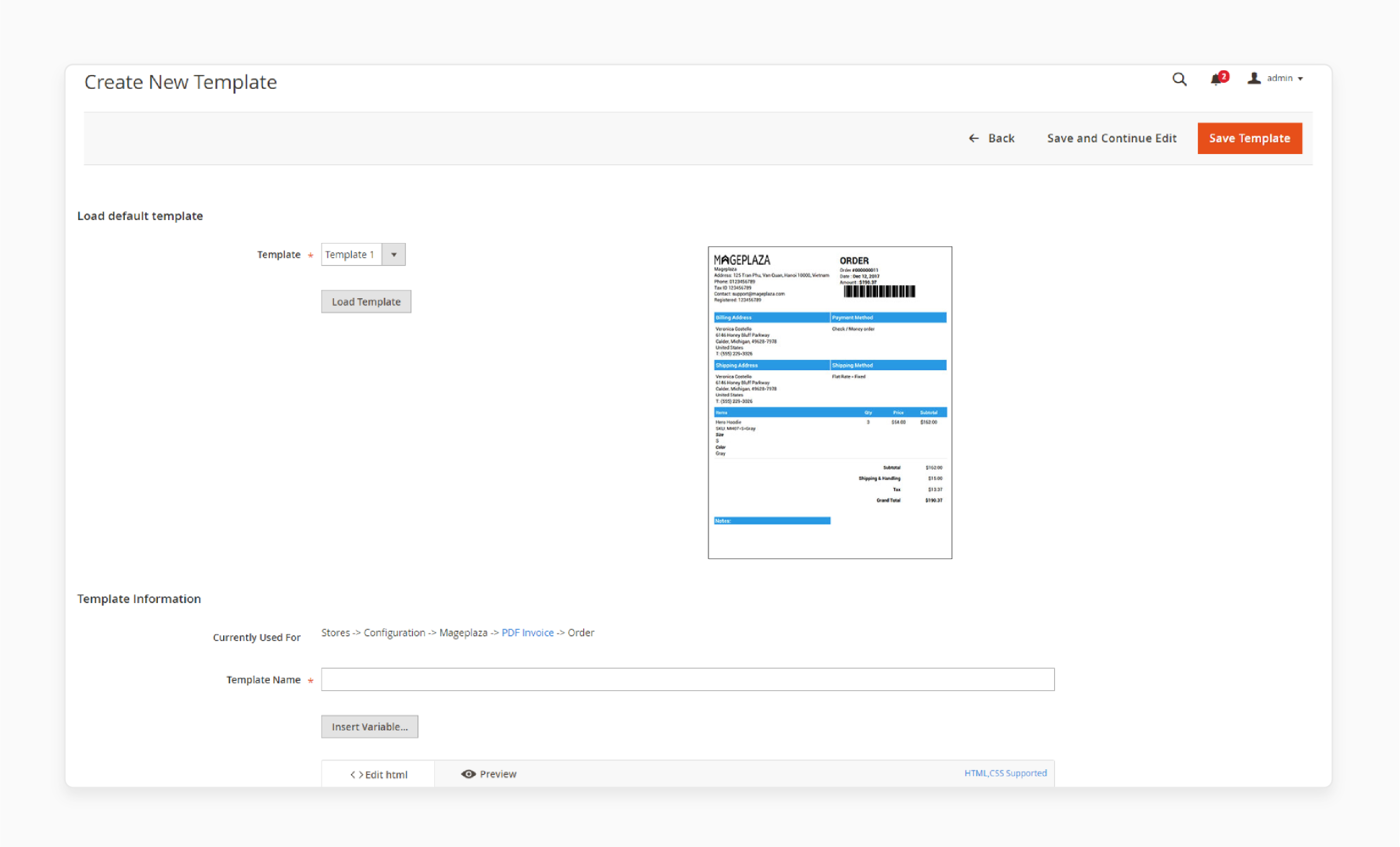The image size is (1400, 847).
Task: Click the Template Information heading
Action: (x=139, y=598)
